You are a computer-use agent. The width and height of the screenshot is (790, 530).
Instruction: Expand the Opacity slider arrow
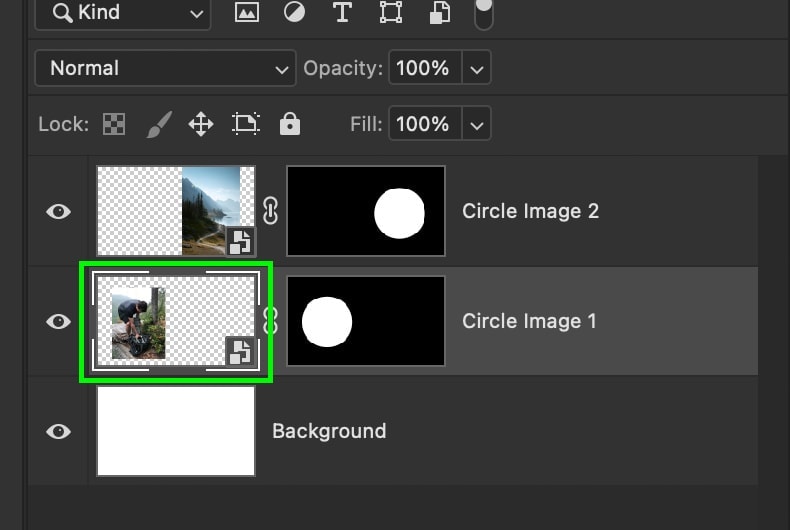[x=476, y=68]
